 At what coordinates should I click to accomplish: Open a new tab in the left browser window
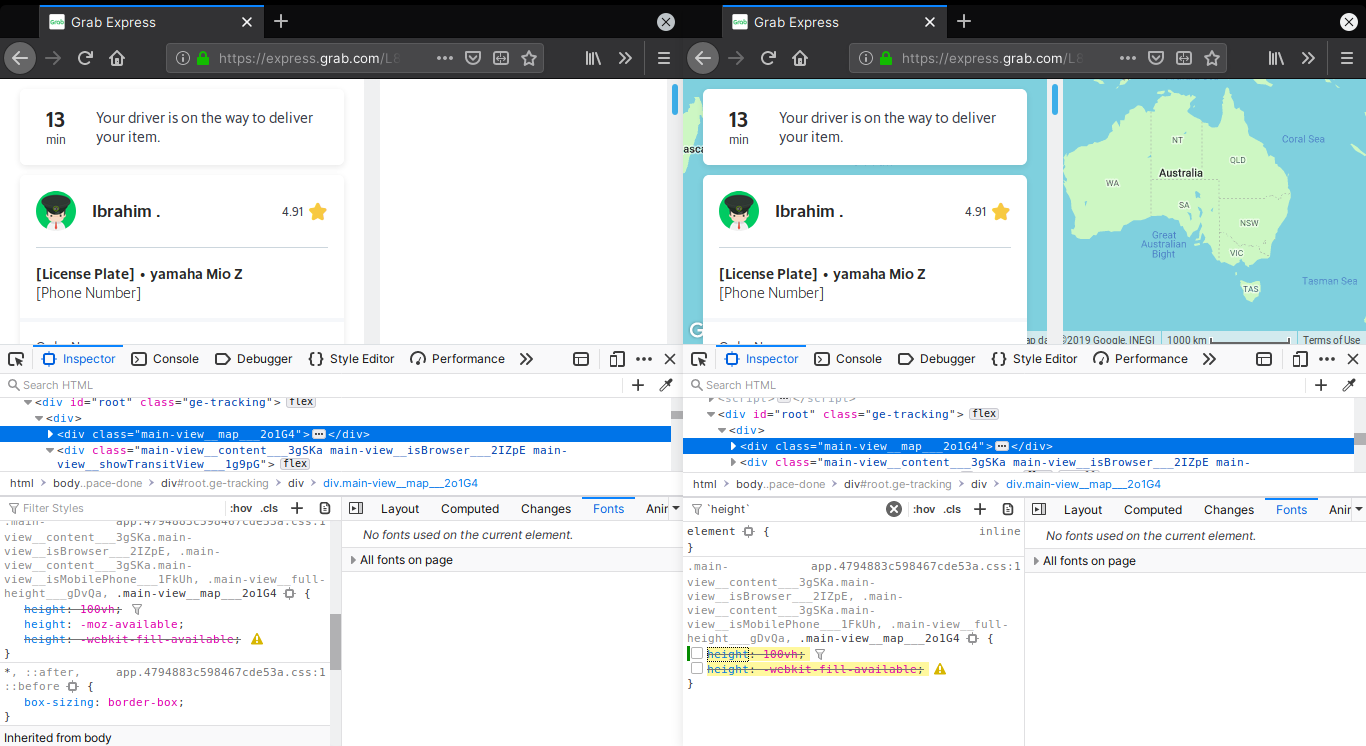tap(281, 21)
